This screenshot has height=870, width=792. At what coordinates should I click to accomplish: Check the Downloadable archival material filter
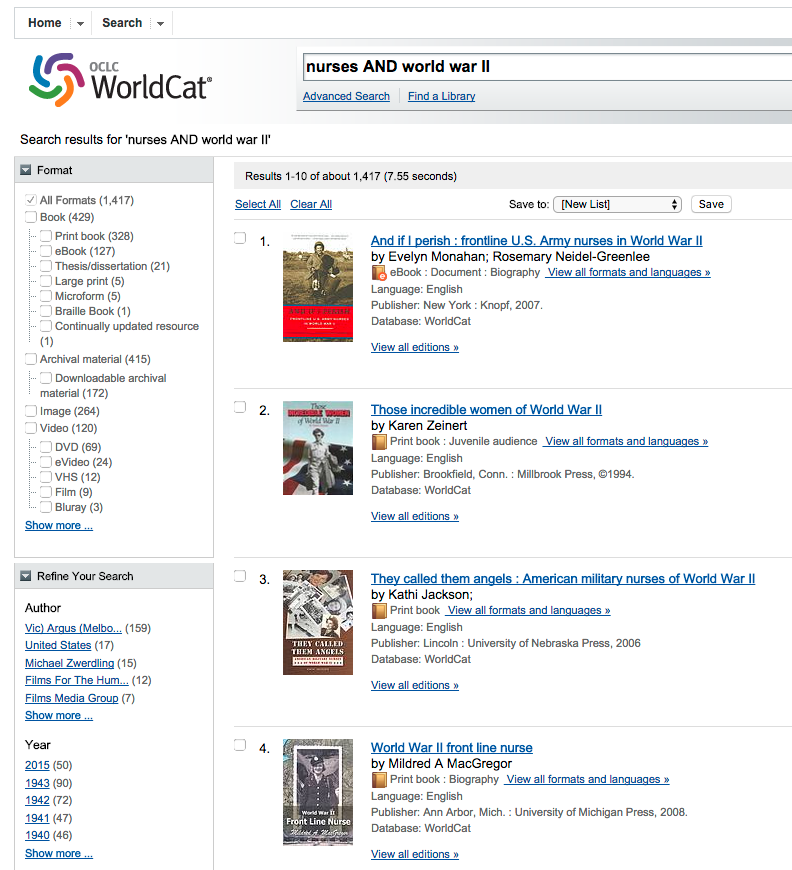[x=46, y=378]
